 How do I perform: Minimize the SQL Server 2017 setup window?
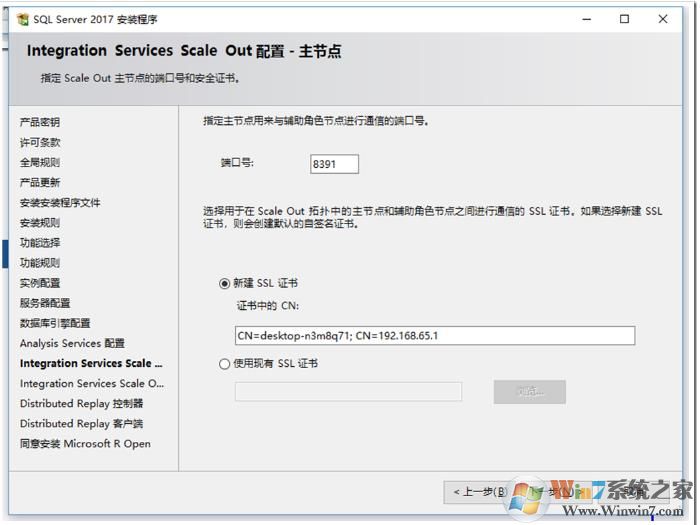click(x=587, y=19)
